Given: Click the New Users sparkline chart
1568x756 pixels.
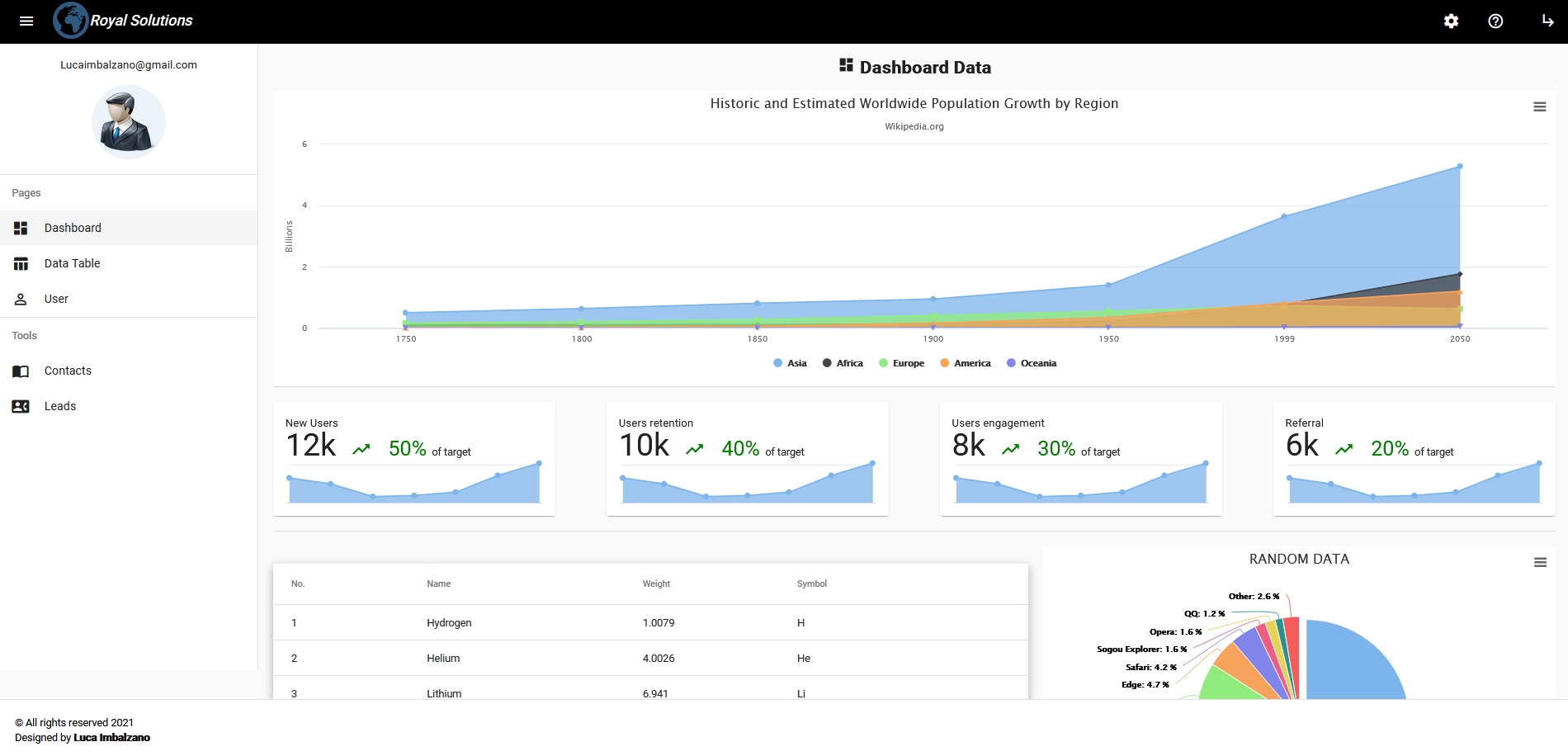Looking at the screenshot, I should [x=414, y=483].
